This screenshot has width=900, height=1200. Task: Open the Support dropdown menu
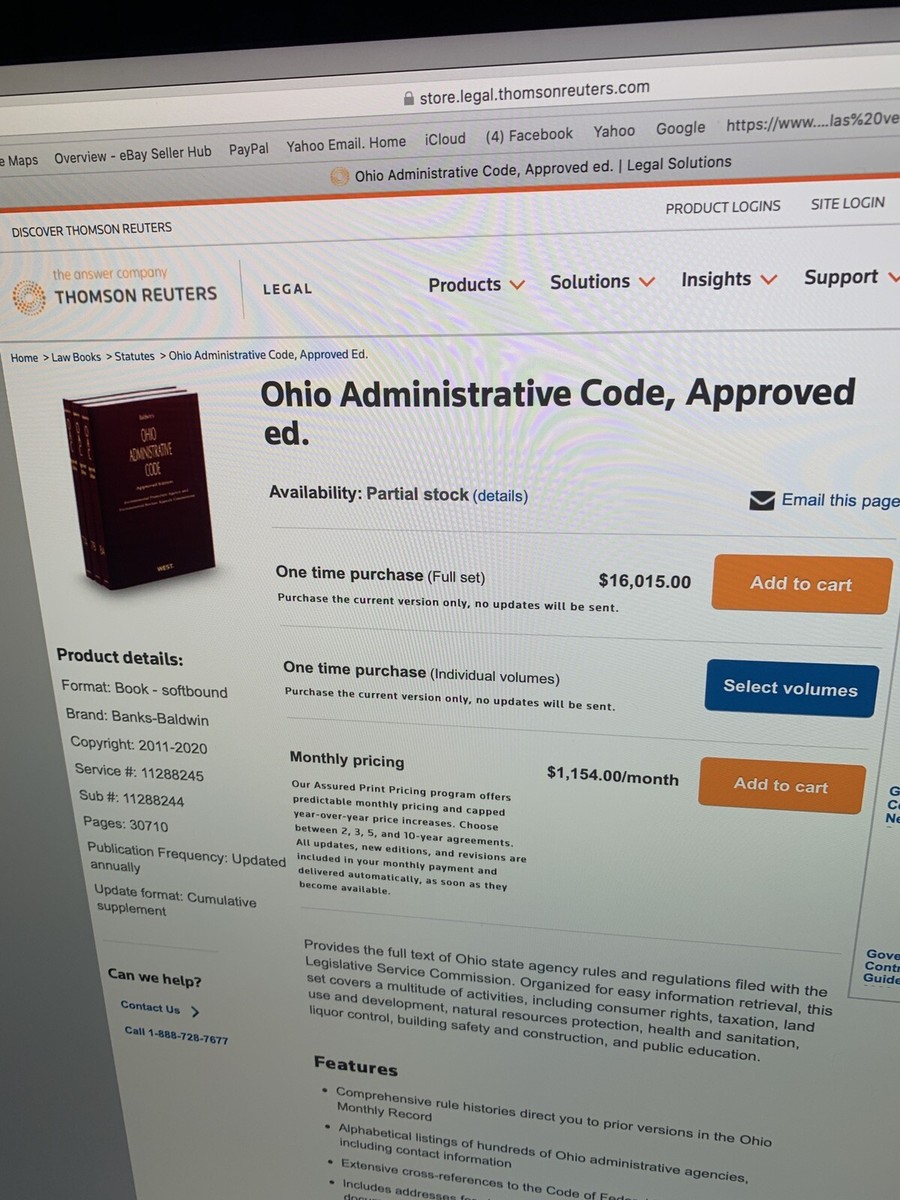[851, 277]
